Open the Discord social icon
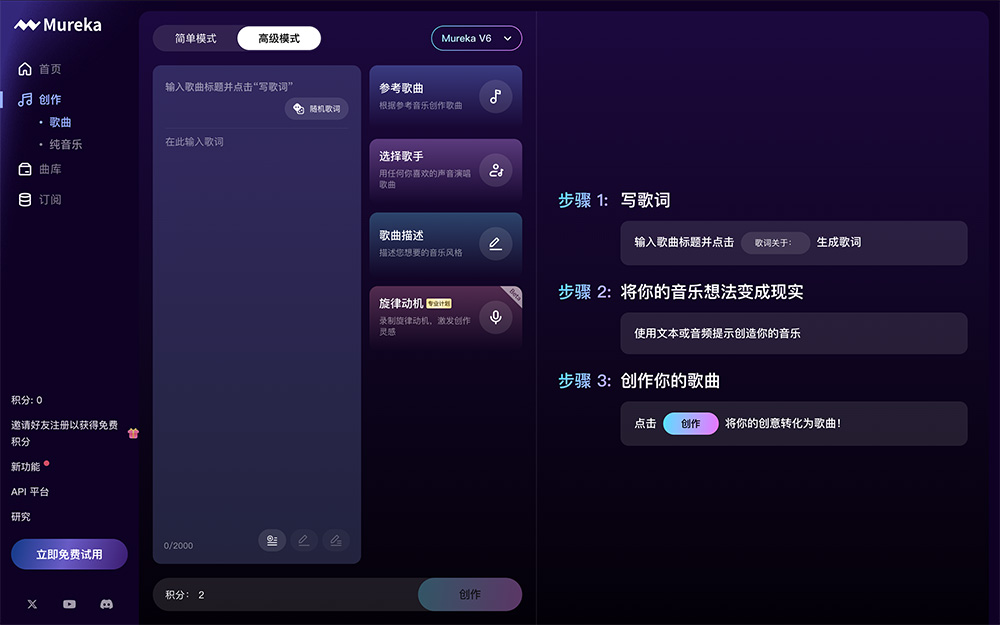The width and height of the screenshot is (1000, 625). coord(107,604)
